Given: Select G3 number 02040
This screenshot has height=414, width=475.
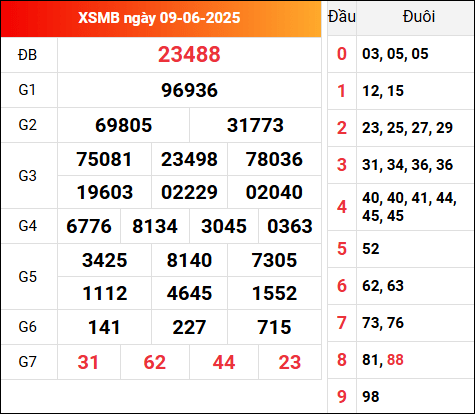Looking at the screenshot, I should 274,192.
